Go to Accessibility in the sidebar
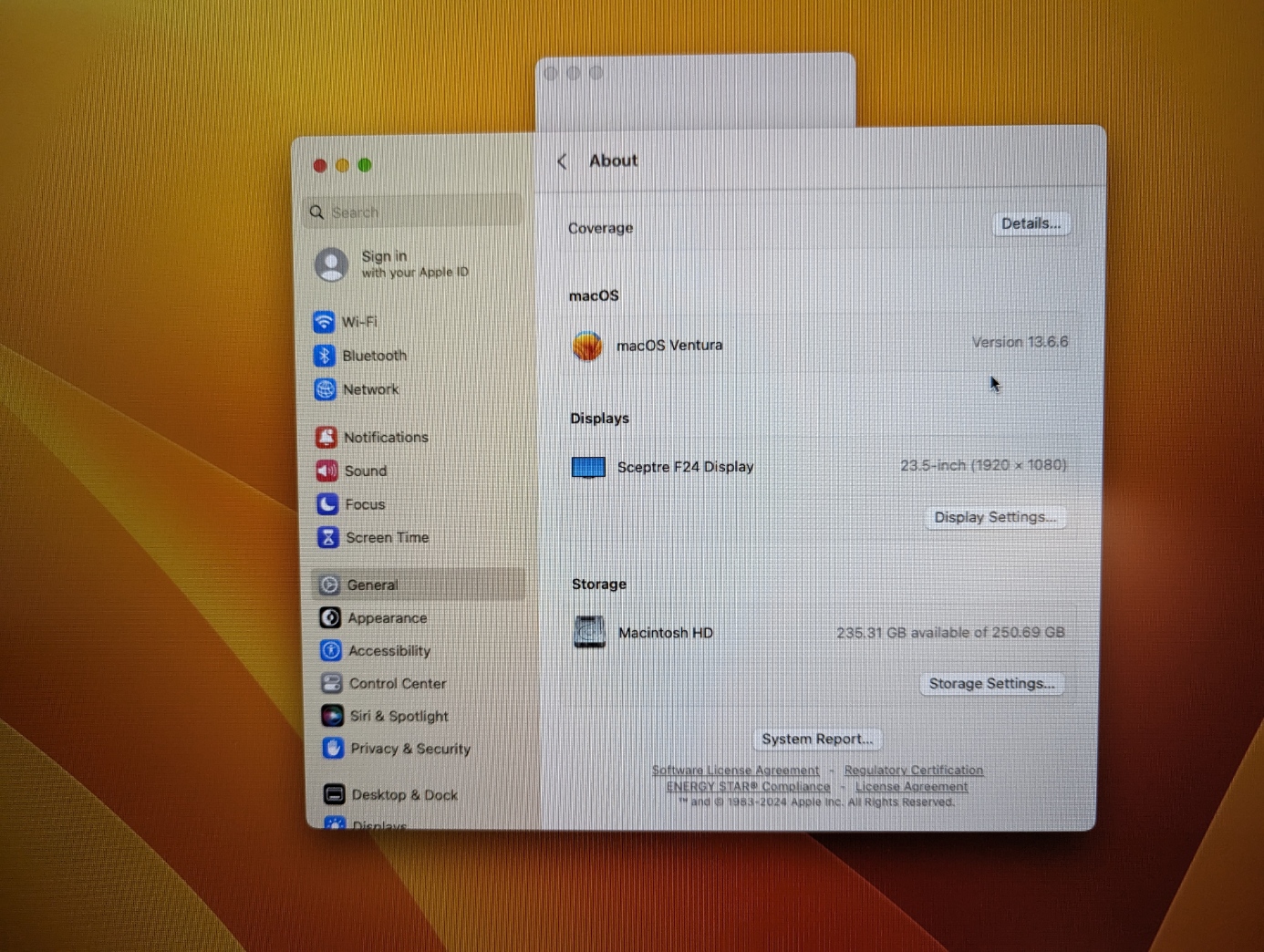 tap(389, 651)
